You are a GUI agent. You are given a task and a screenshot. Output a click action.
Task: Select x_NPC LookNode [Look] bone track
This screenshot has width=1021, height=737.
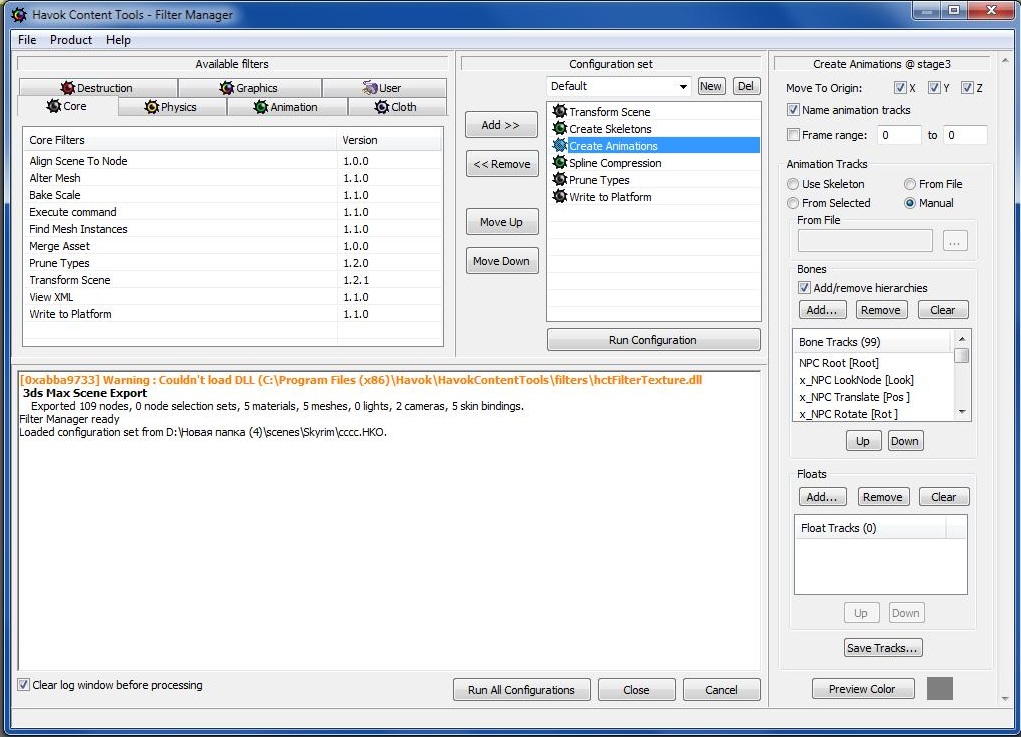point(873,380)
